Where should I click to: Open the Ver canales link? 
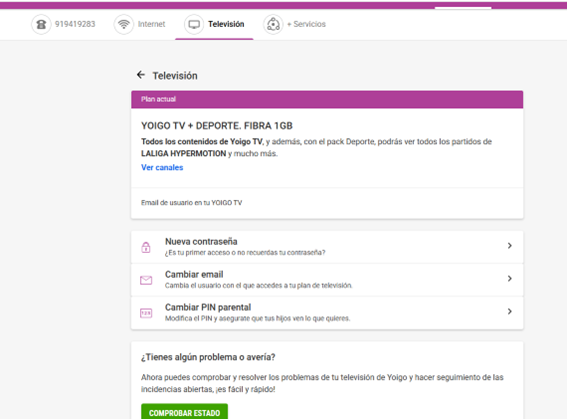(x=162, y=167)
